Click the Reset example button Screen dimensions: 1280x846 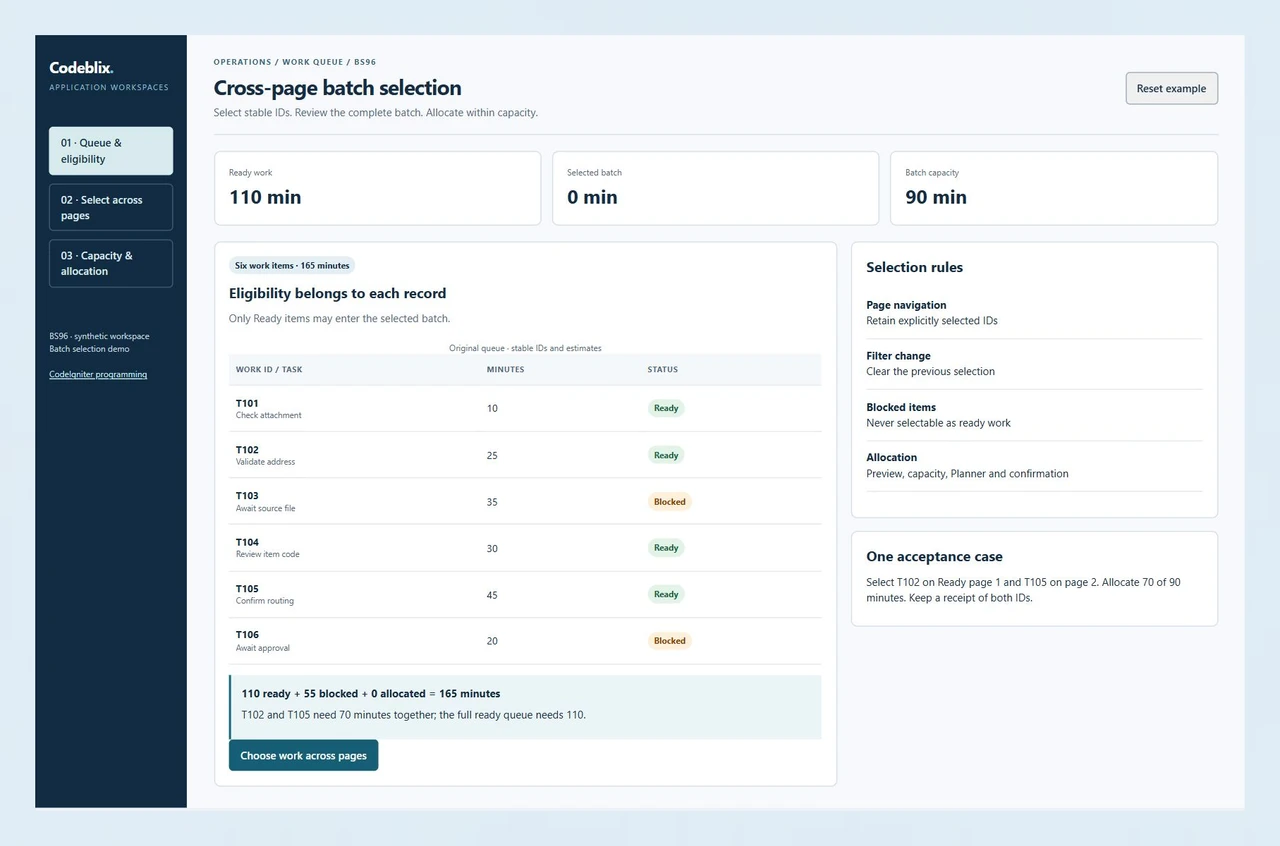coord(1171,88)
